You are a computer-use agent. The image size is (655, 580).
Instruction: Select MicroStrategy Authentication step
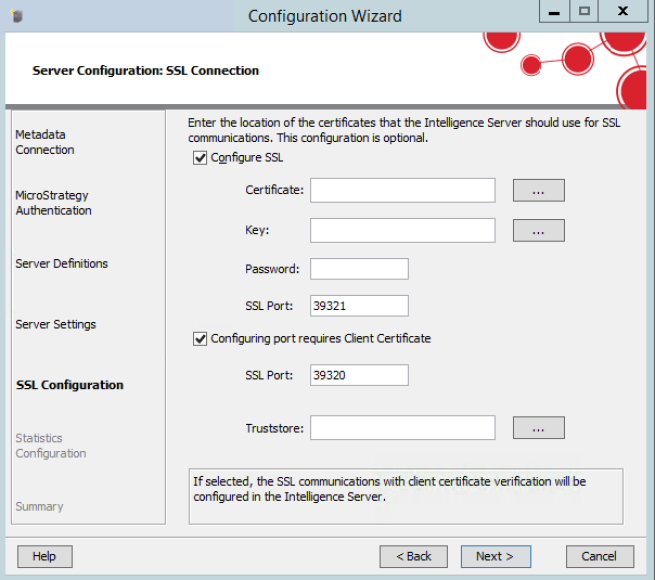coord(53,203)
